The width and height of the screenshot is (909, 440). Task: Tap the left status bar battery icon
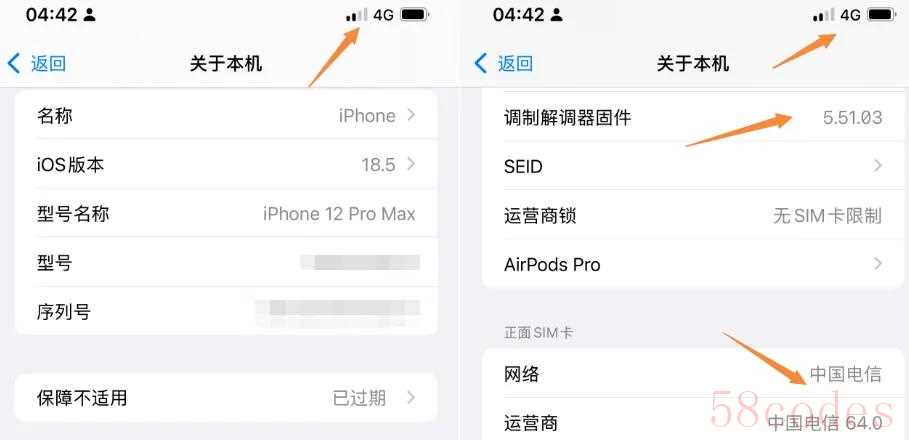414,15
